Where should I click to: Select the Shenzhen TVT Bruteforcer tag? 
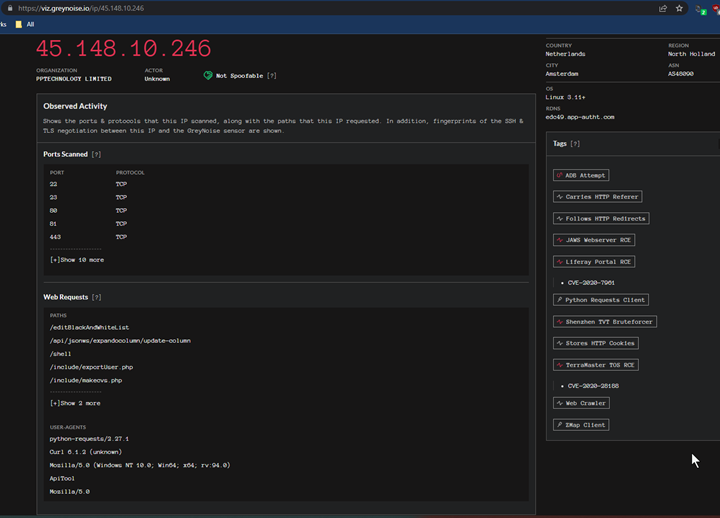coord(605,322)
